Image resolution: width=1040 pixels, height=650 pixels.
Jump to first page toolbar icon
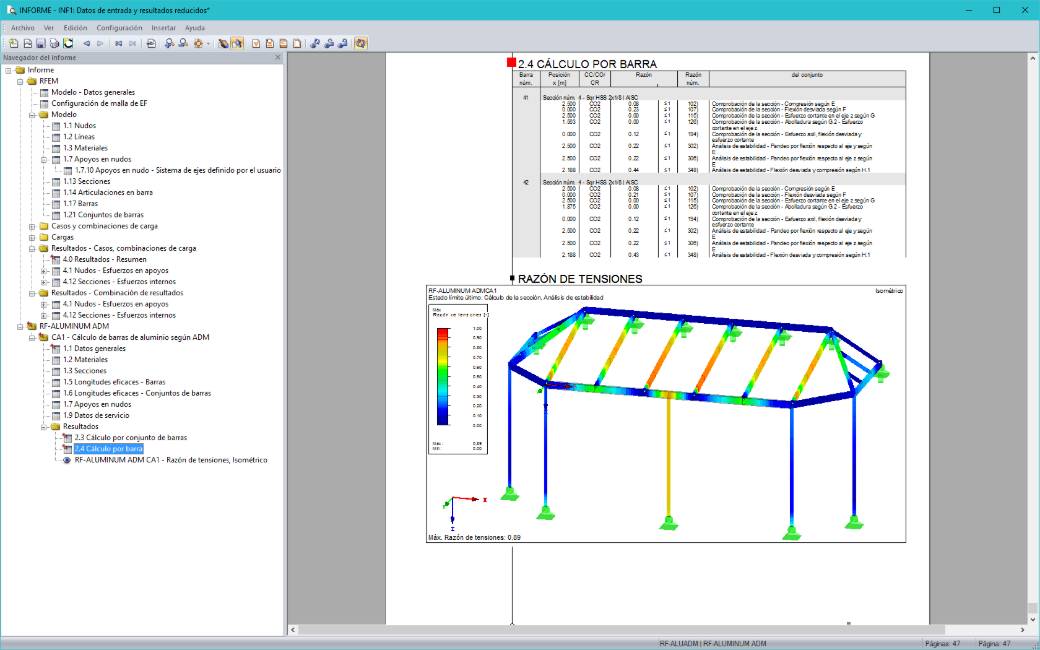pyautogui.click(x=119, y=43)
